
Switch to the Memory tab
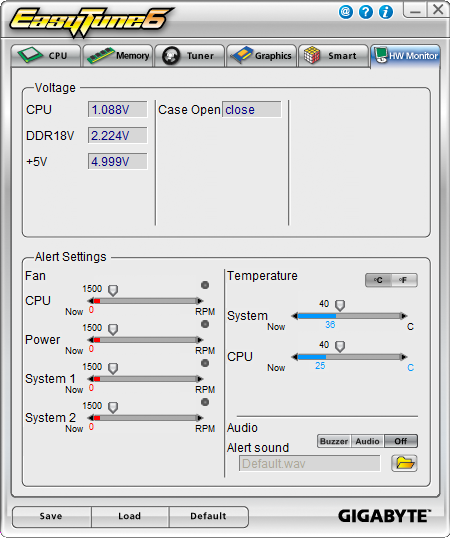click(x=118, y=55)
